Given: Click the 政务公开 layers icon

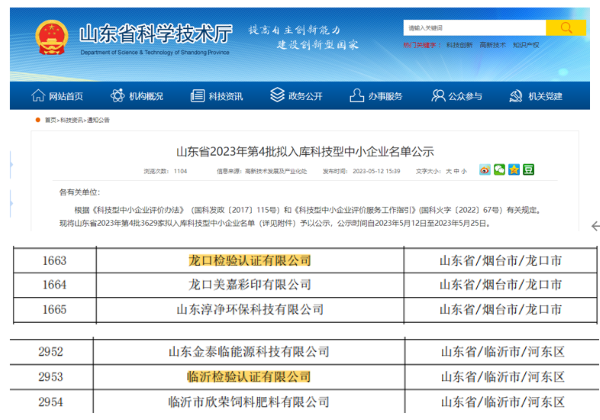Looking at the screenshot, I should tap(278, 96).
